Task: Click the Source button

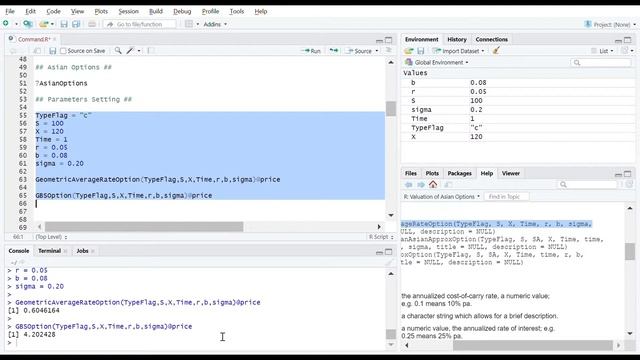Action: click(x=359, y=51)
